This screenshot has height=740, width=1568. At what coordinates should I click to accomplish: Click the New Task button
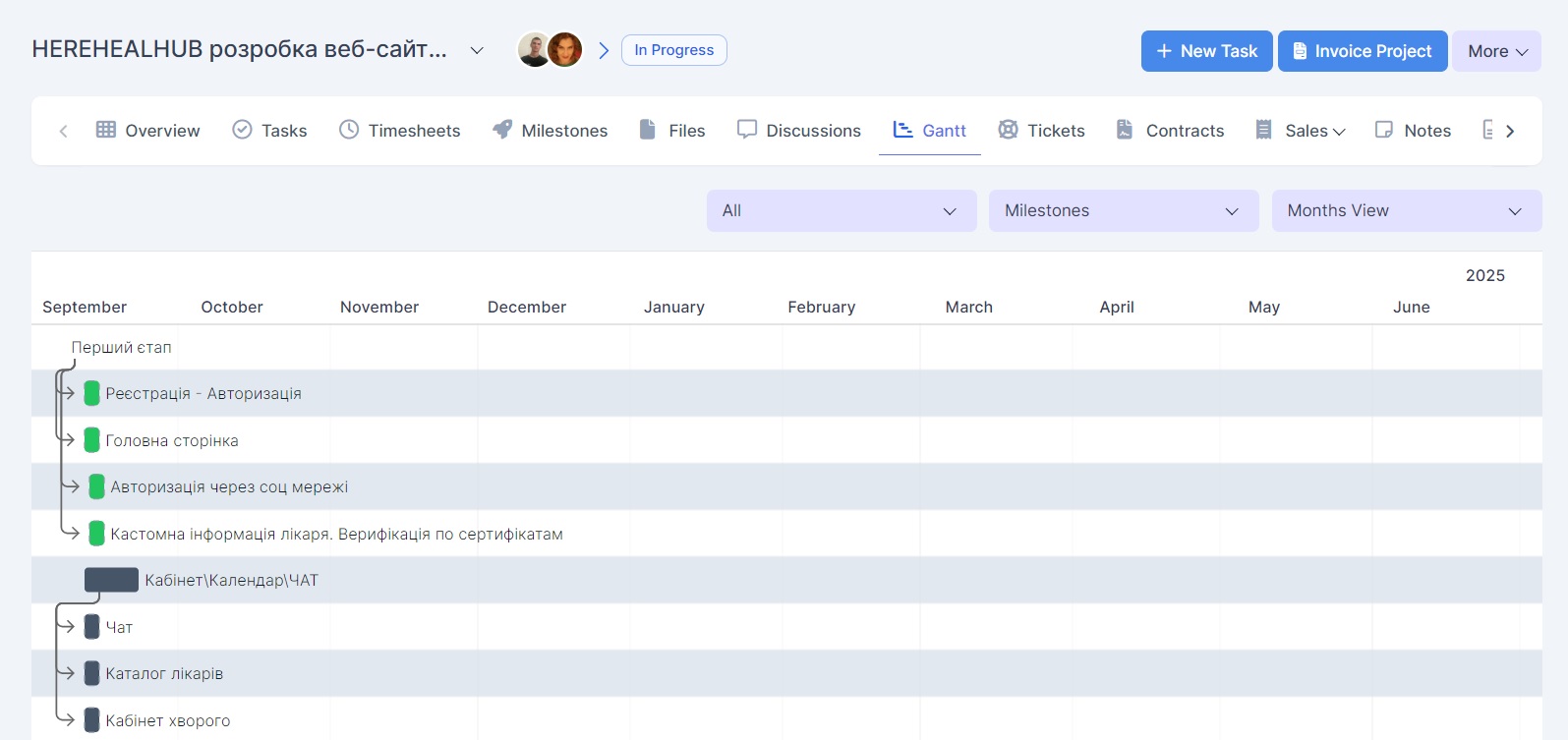coord(1206,51)
